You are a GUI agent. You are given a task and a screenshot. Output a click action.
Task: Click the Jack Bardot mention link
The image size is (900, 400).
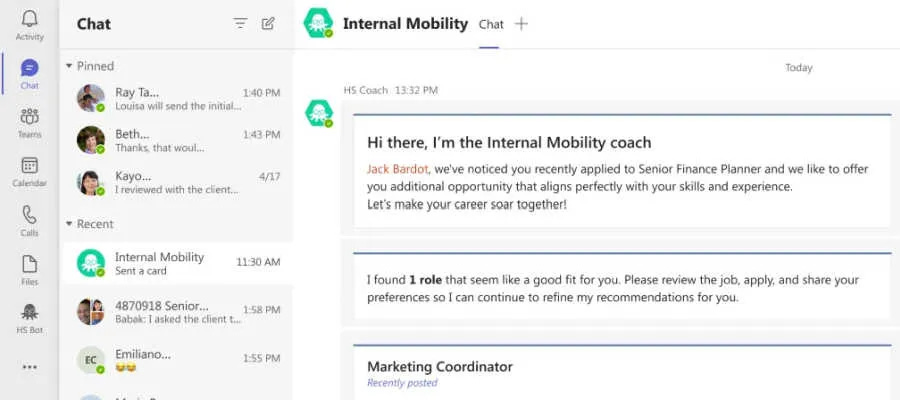click(397, 169)
